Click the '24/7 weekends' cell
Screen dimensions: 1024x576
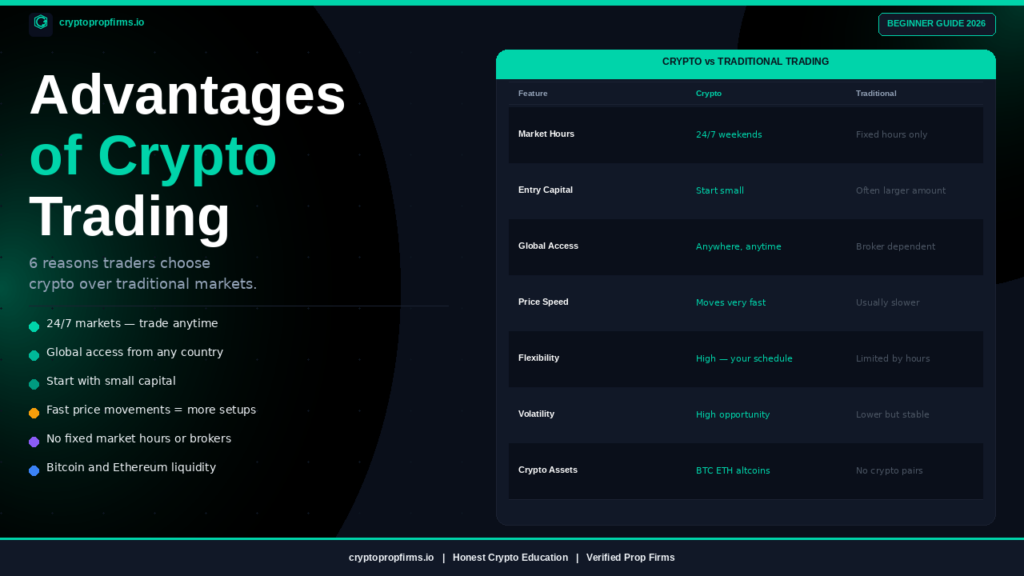click(x=729, y=135)
